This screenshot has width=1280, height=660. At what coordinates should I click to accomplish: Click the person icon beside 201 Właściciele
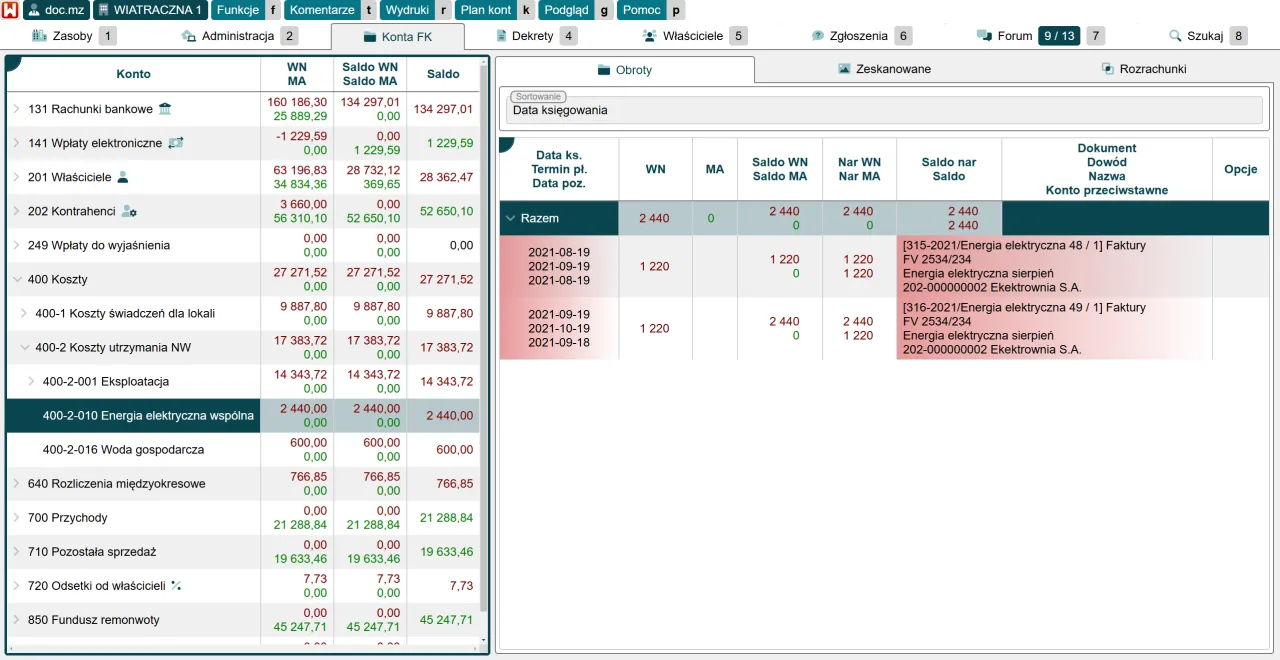click(x=123, y=177)
